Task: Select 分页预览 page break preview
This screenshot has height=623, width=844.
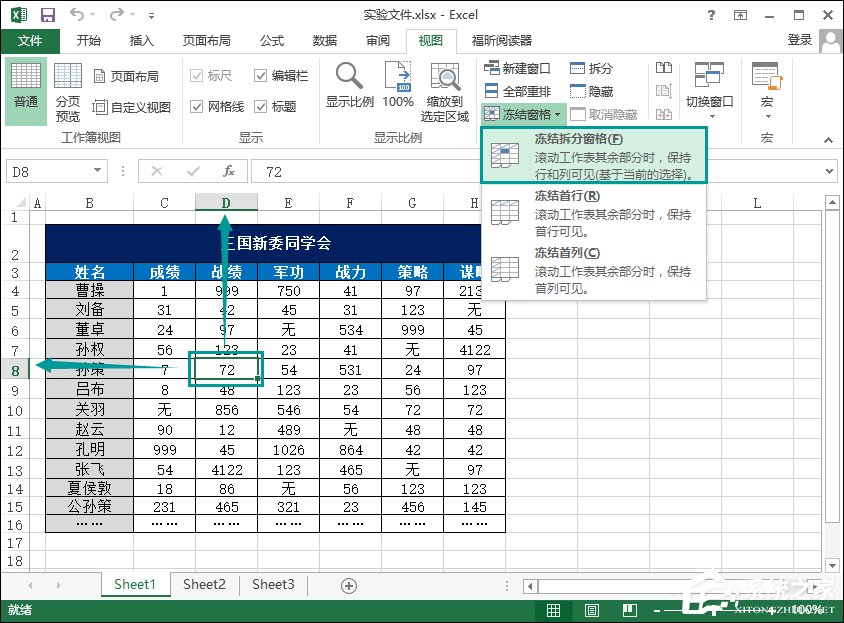Action: (66, 90)
